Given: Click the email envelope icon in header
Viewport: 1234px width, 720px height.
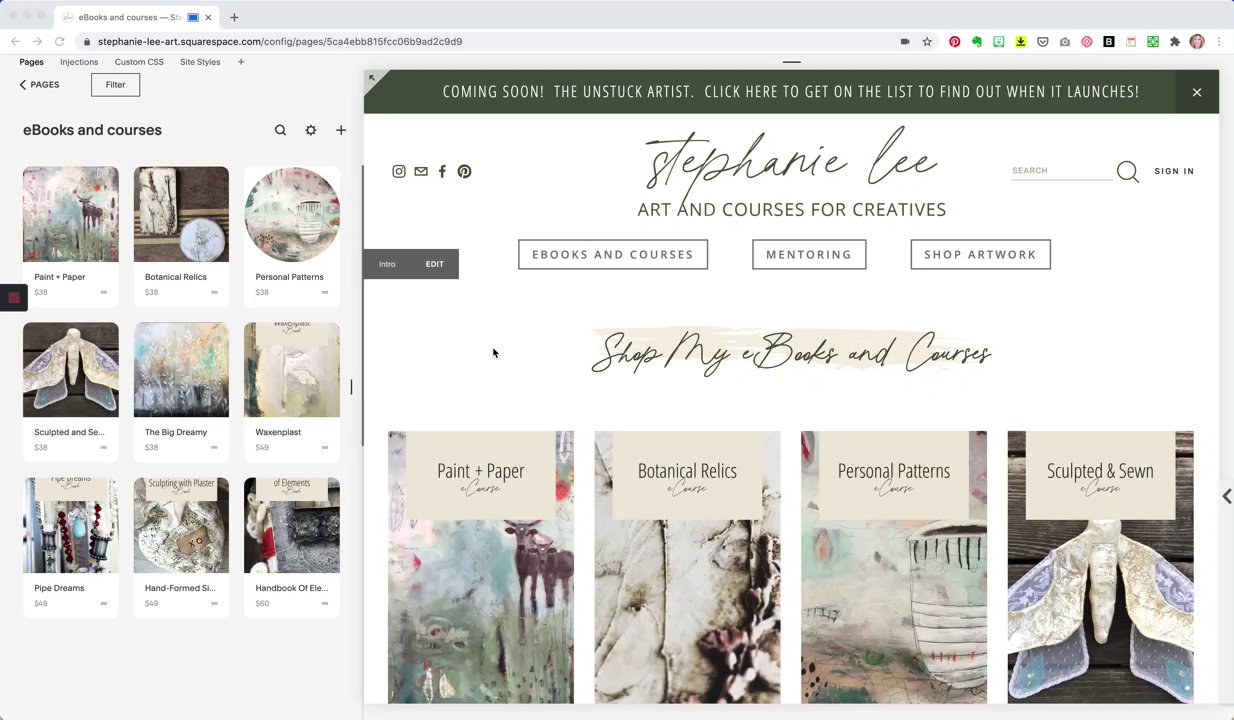Looking at the screenshot, I should pyautogui.click(x=421, y=171).
